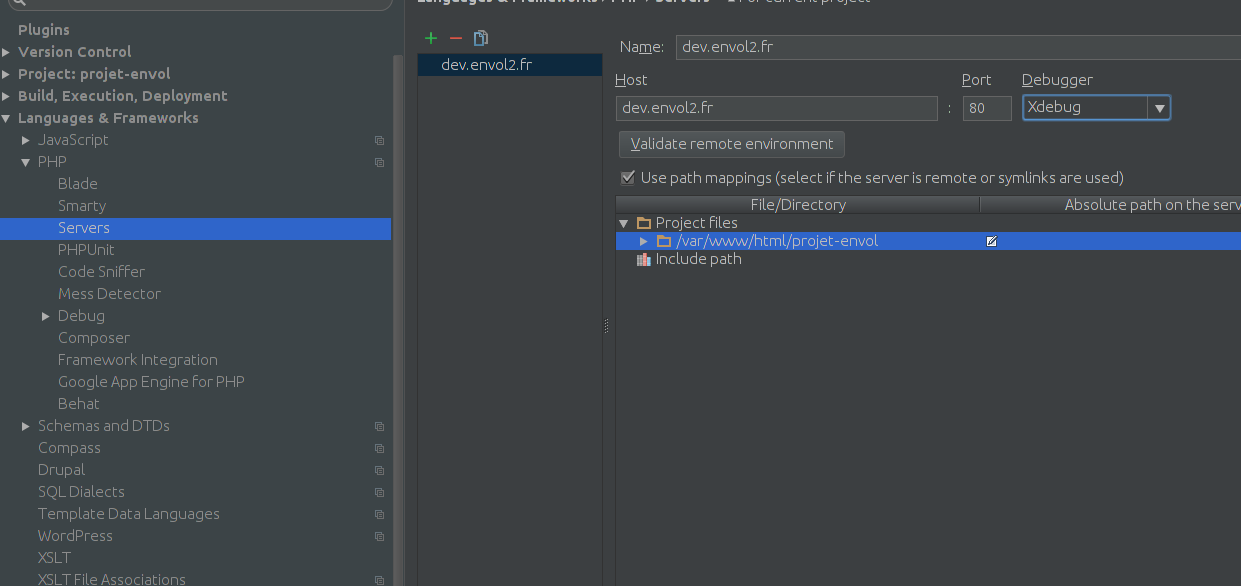Click the server Name input field

958,47
